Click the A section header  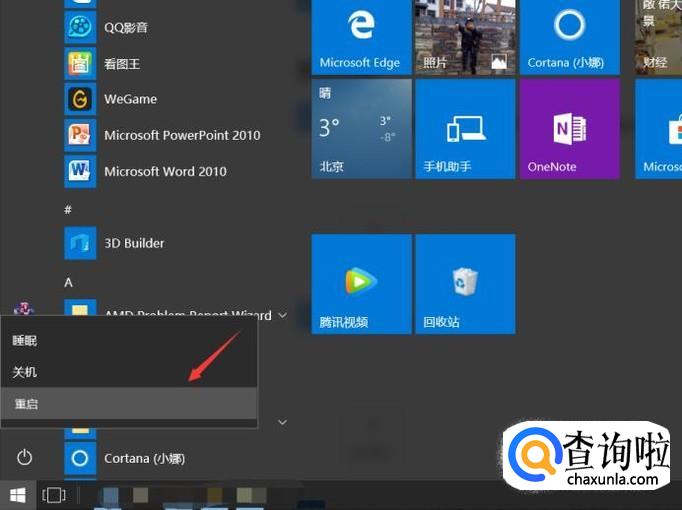(68, 283)
